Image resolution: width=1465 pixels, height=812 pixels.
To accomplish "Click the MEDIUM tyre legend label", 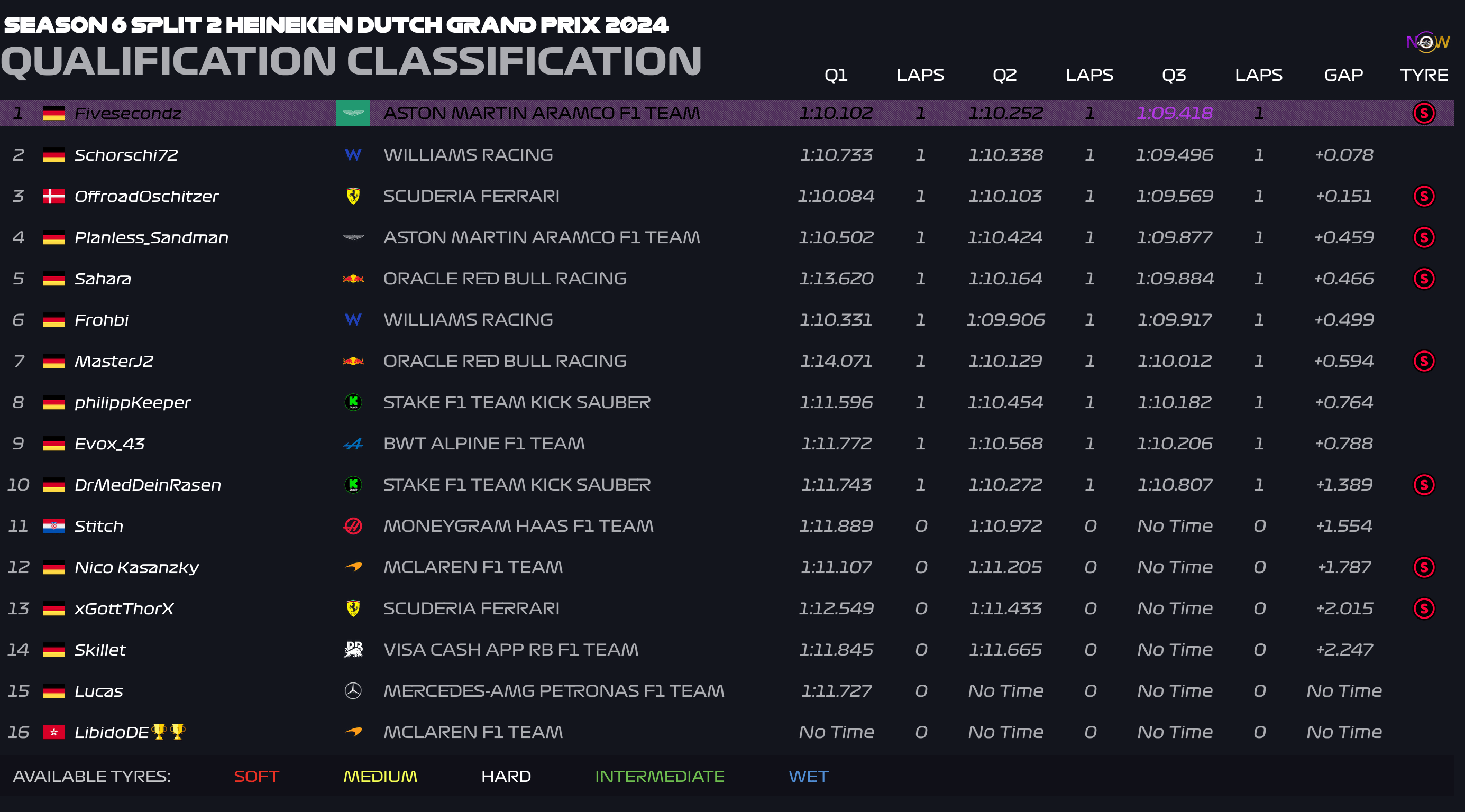I will 380,776.
